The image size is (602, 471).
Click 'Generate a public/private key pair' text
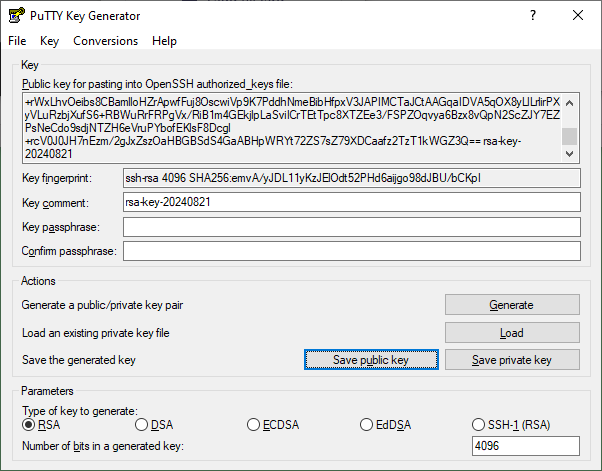click(102, 305)
